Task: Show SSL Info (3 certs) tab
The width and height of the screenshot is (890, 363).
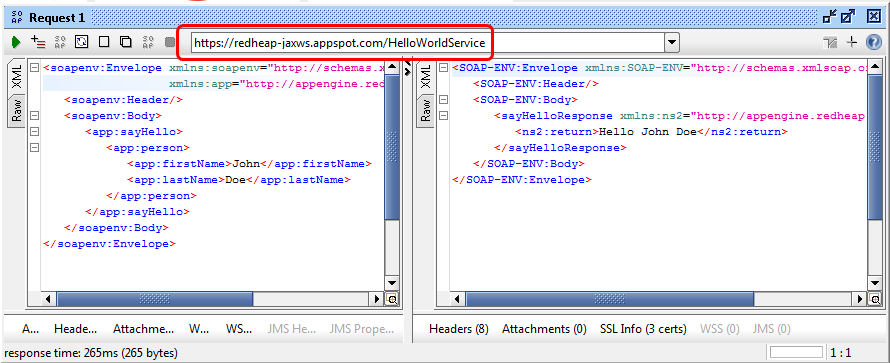Action: 643,329
